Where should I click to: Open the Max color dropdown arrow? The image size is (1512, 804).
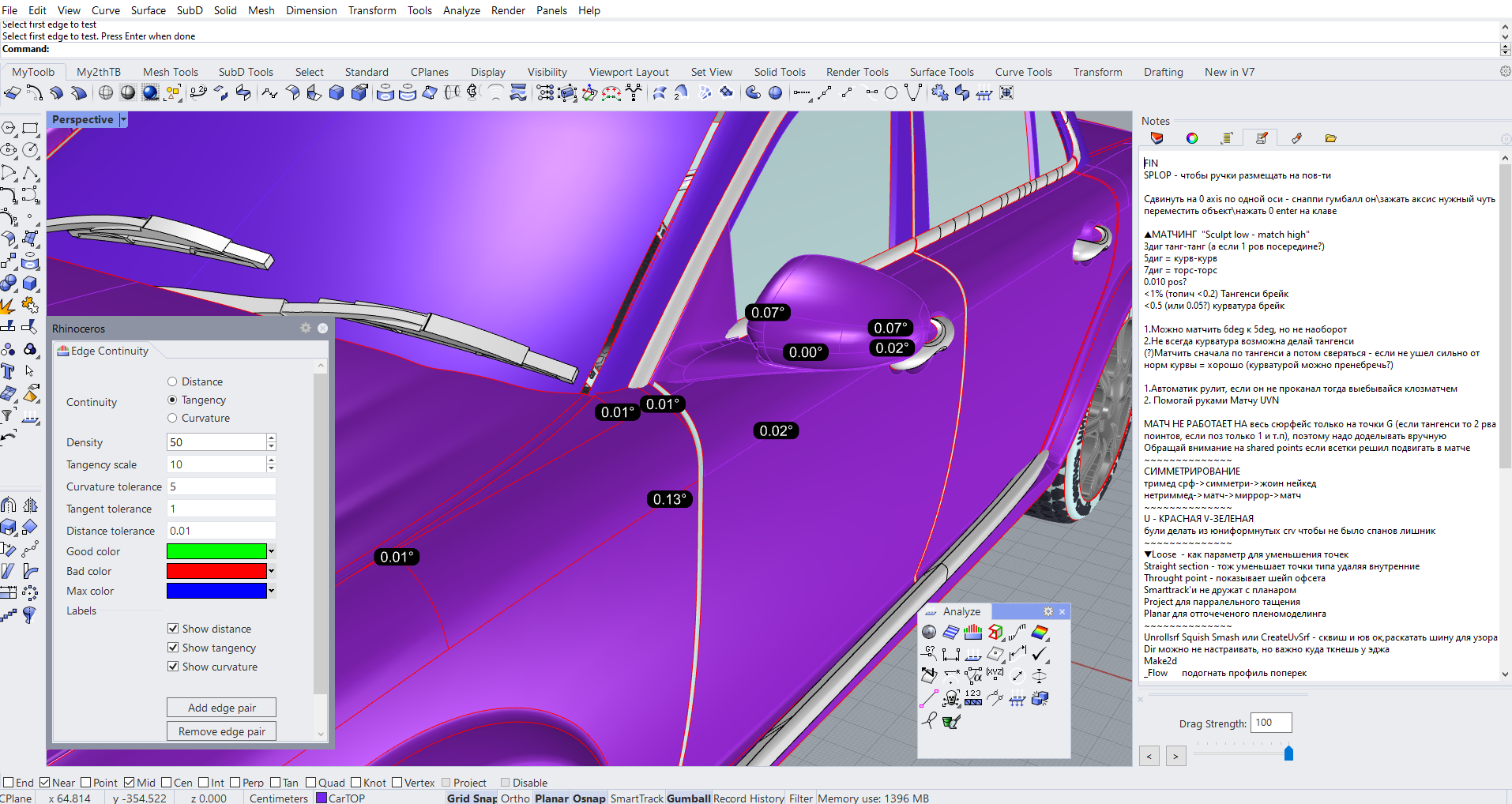pos(271,591)
